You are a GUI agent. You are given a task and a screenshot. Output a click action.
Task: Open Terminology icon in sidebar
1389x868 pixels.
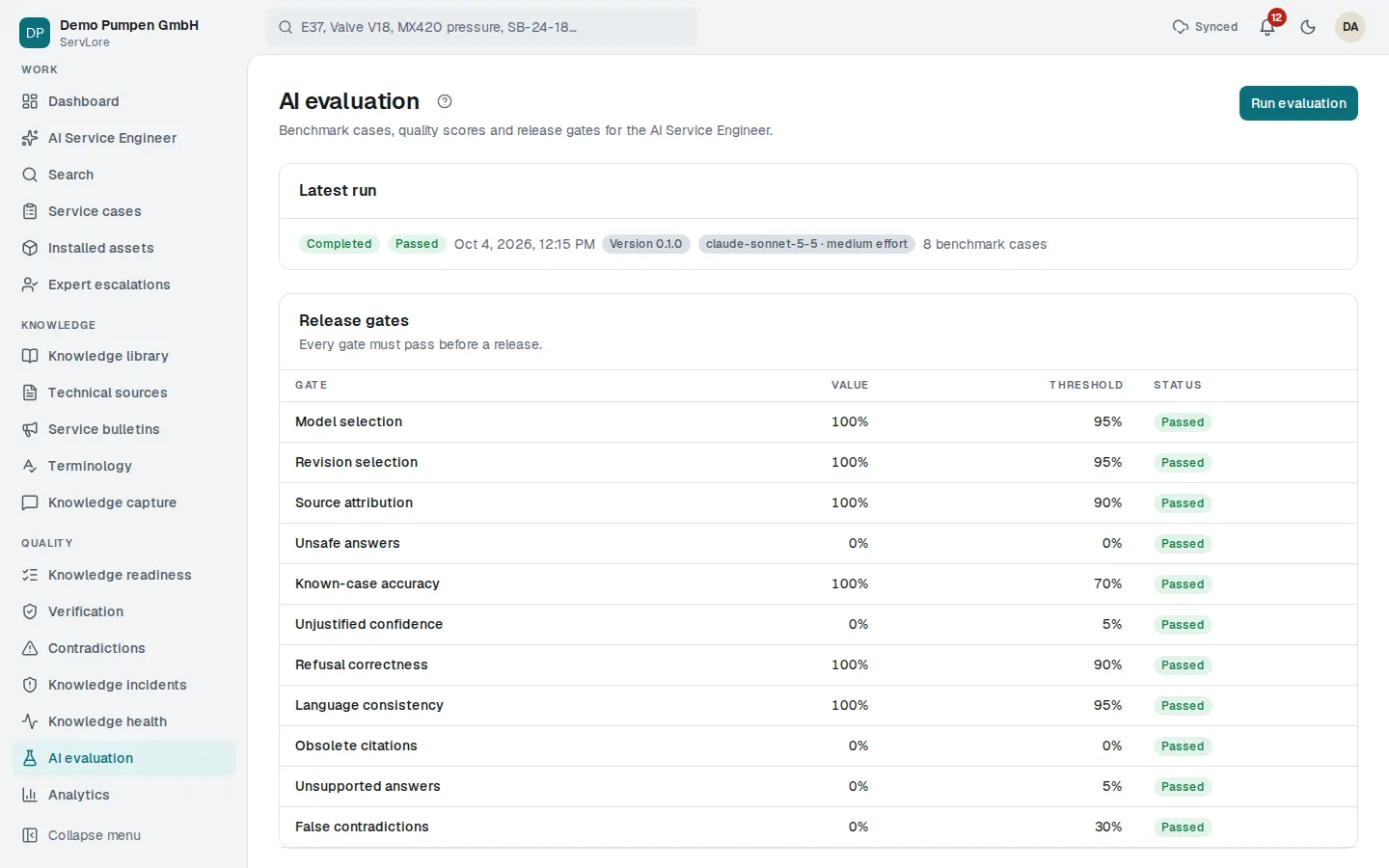pos(30,466)
